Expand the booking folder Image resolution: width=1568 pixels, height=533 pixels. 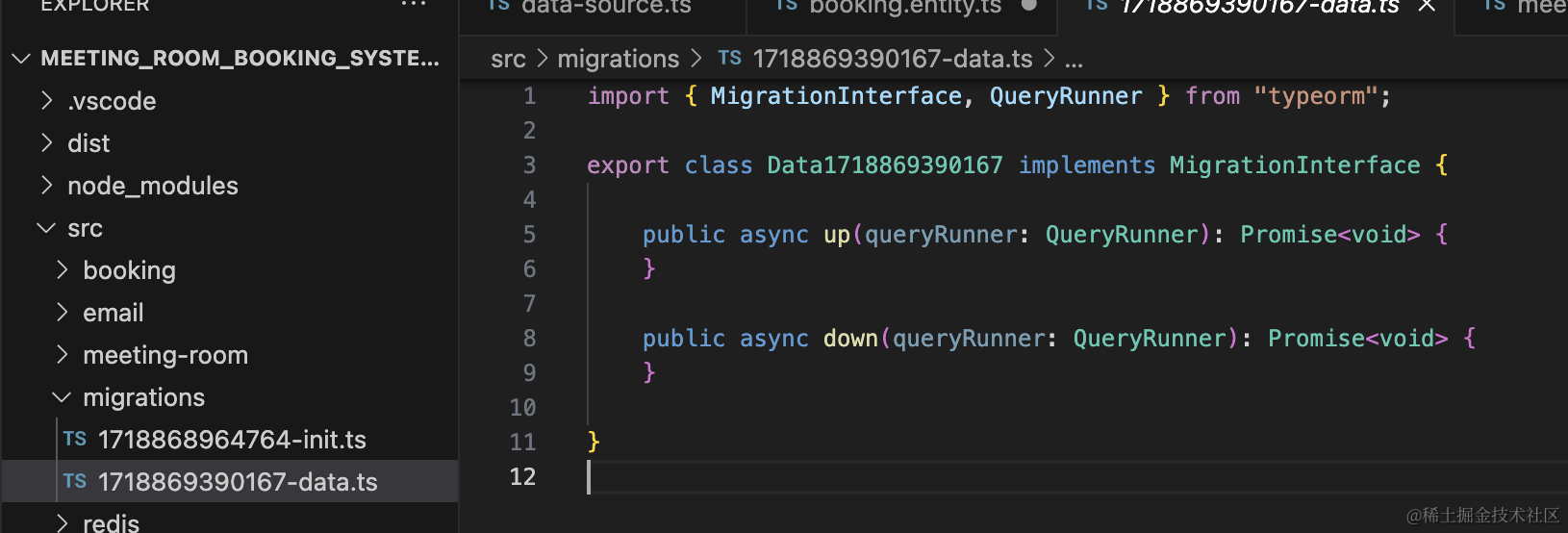(129, 270)
